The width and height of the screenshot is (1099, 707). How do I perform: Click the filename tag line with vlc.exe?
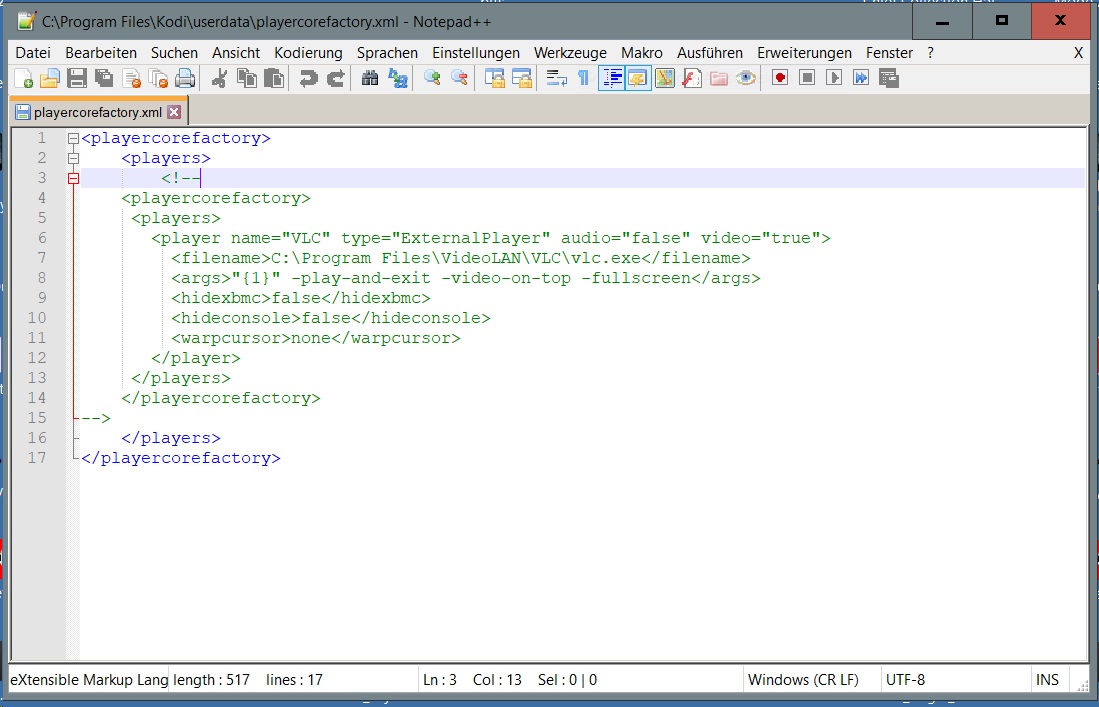coord(460,259)
